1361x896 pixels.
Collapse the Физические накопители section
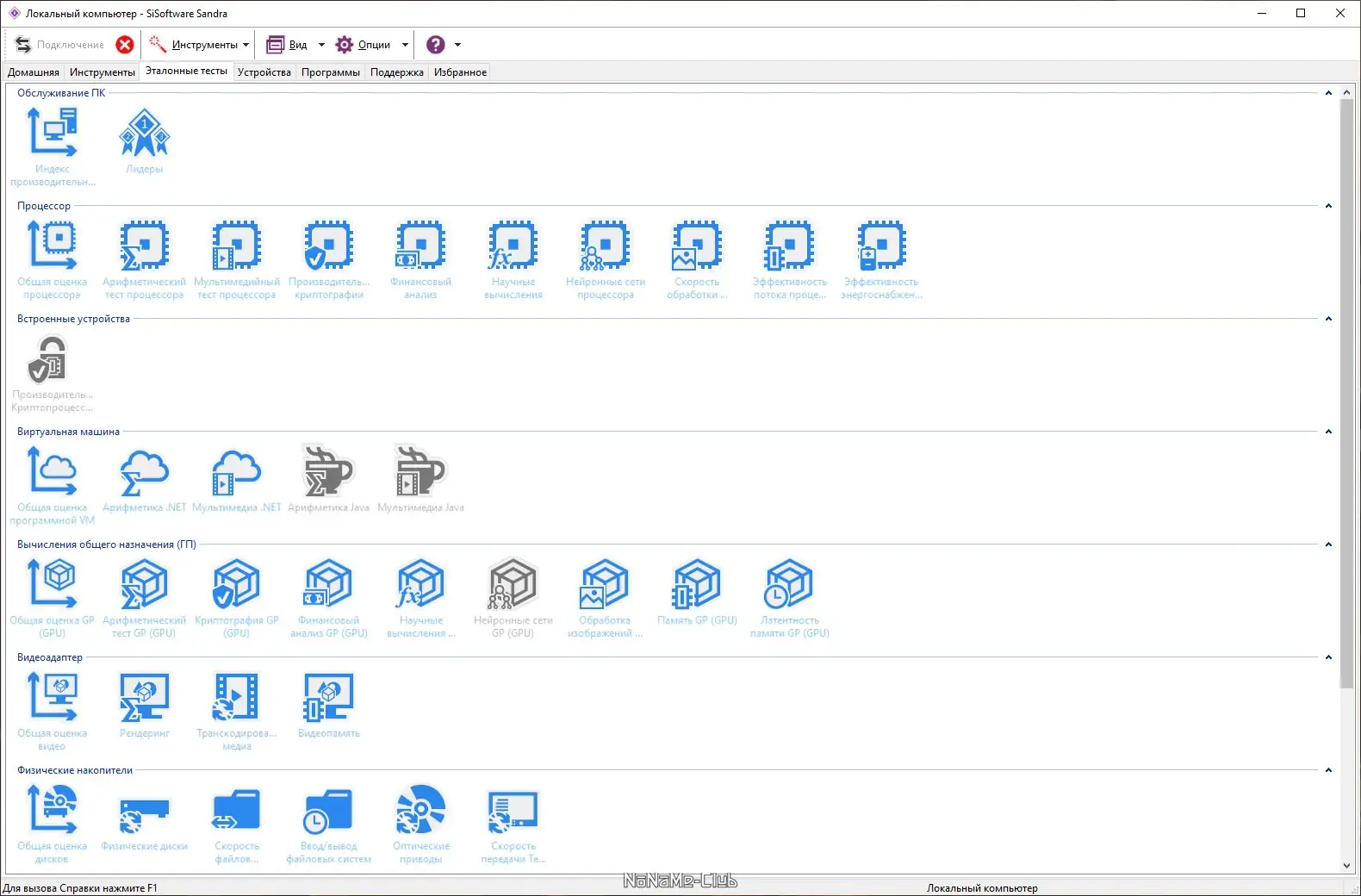point(1328,770)
